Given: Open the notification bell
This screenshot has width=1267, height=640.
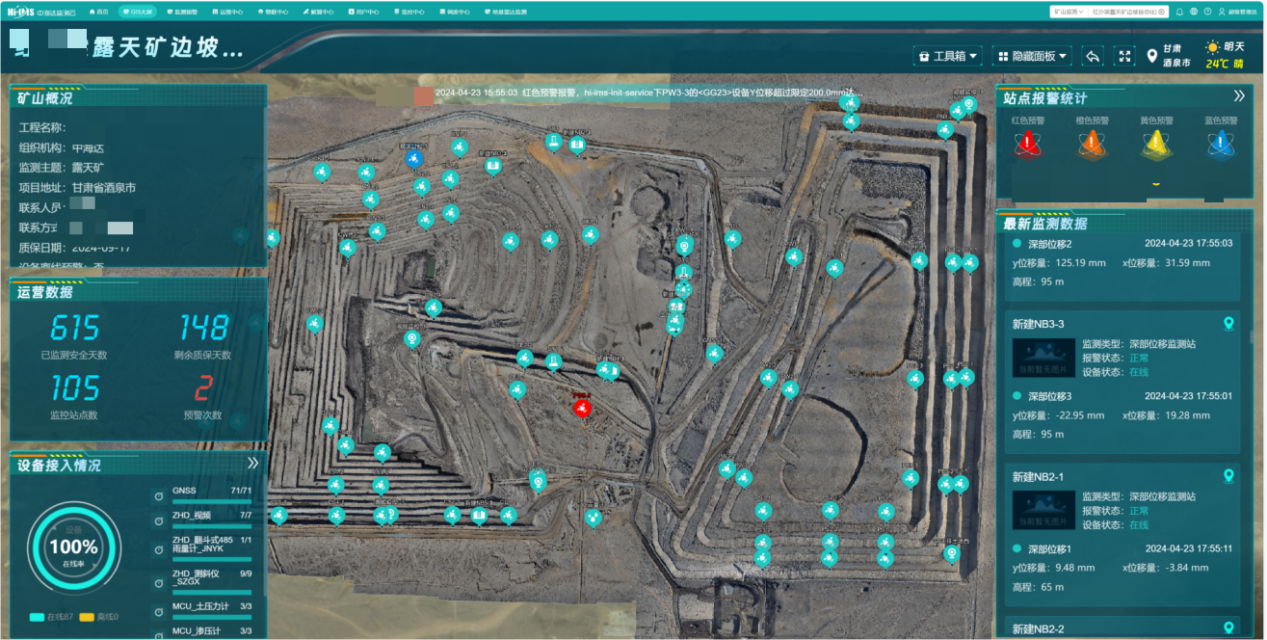Looking at the screenshot, I should [x=1179, y=11].
